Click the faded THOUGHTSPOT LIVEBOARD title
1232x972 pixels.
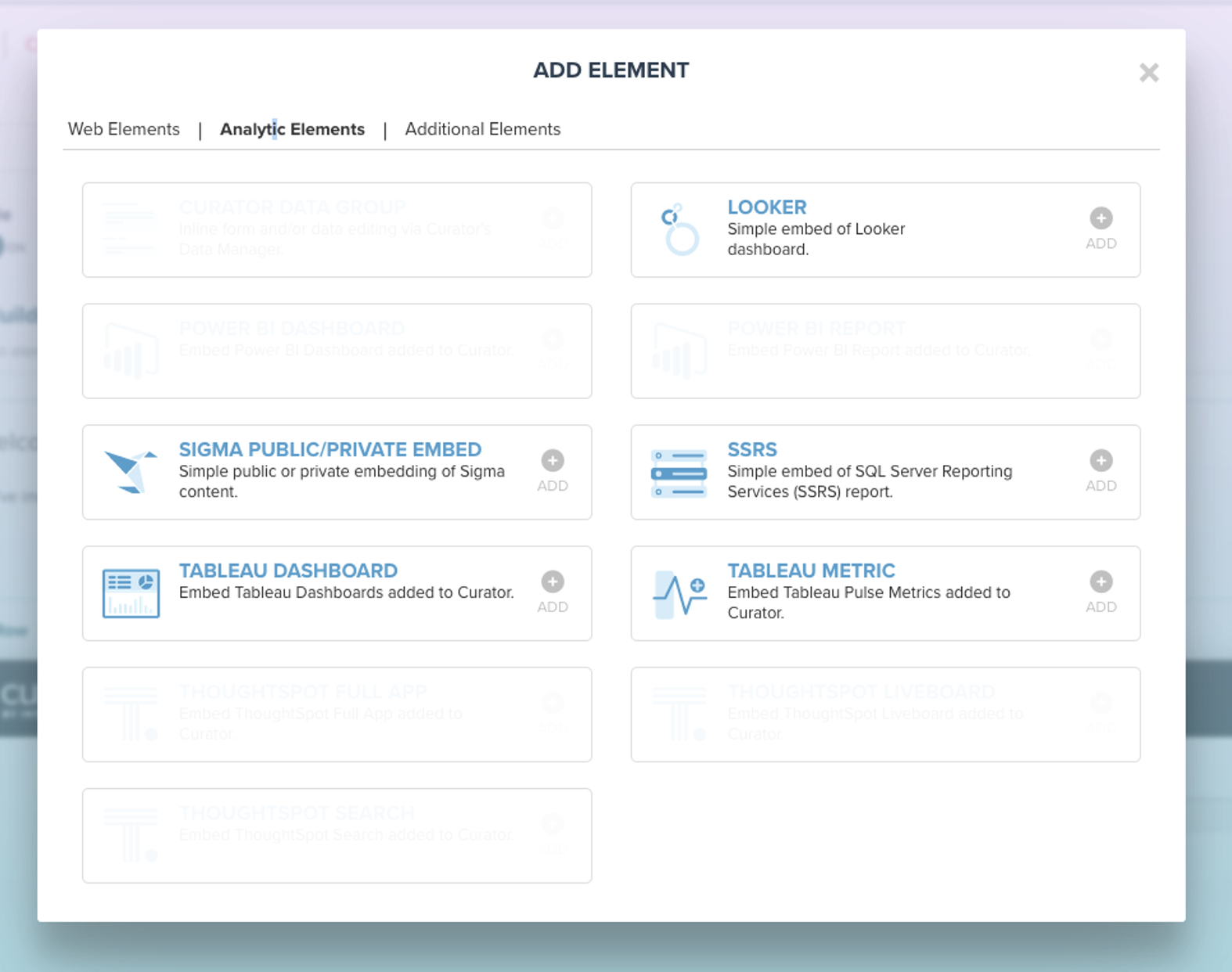pos(861,693)
